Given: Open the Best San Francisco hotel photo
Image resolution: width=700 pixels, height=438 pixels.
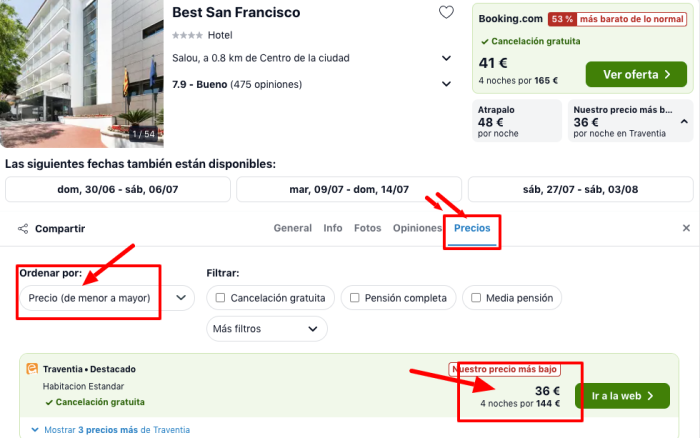Looking at the screenshot, I should (x=82, y=74).
